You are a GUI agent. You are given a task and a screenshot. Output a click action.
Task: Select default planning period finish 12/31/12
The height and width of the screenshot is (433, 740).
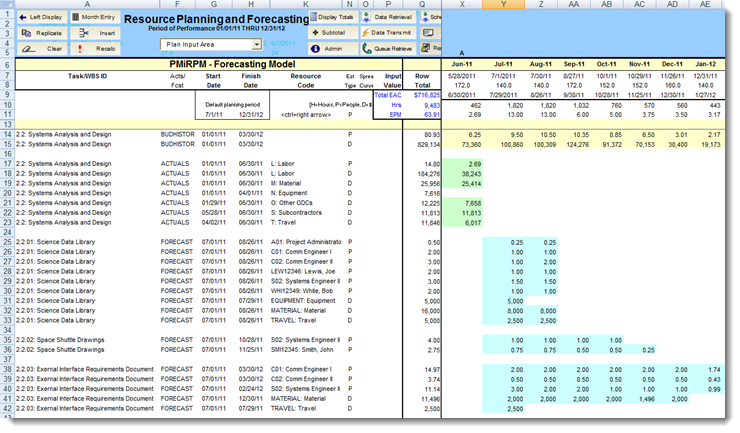click(251, 115)
